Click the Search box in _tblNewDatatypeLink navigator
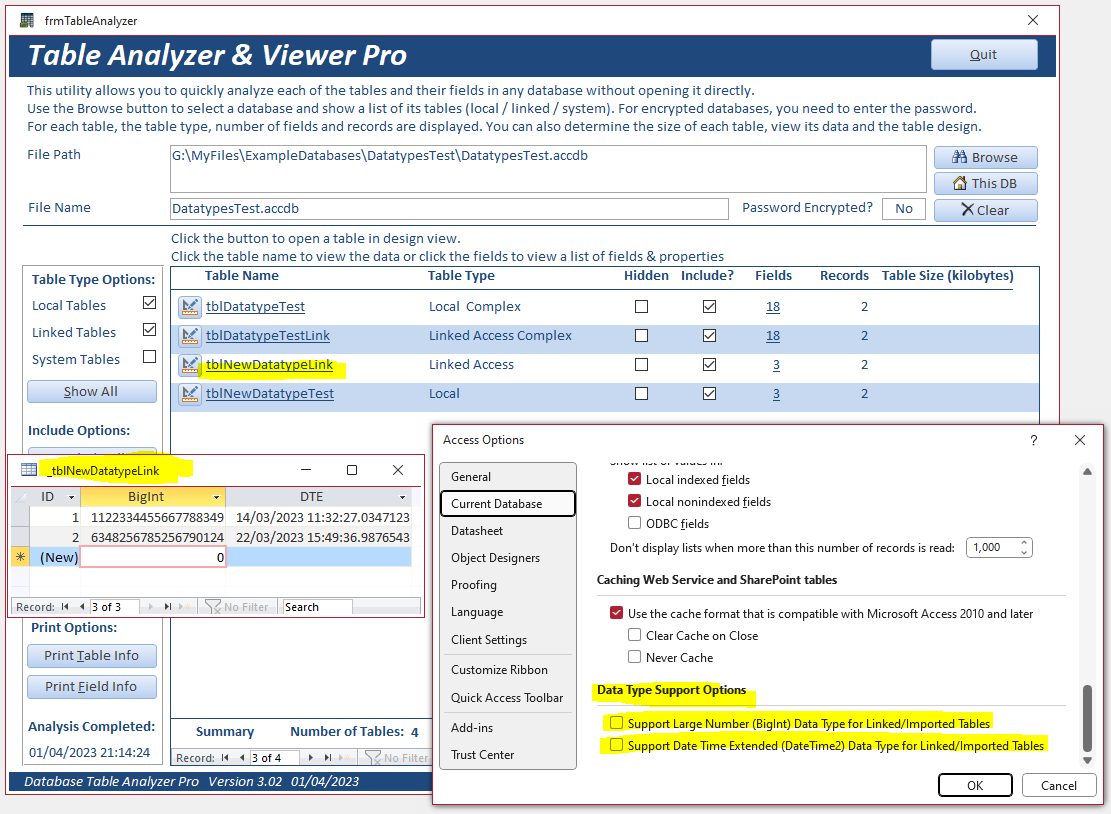Viewport: 1111px width, 814px height. coord(317,606)
